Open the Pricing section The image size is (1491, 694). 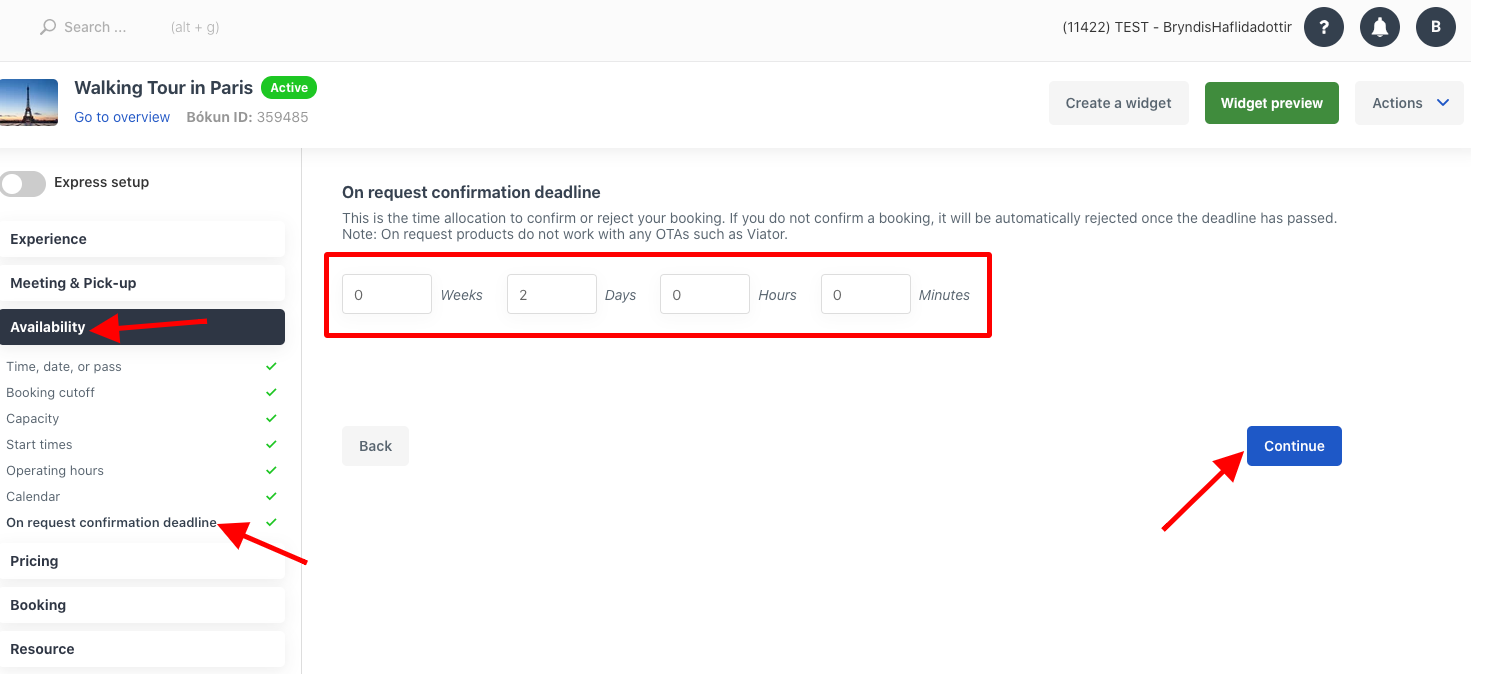[142, 561]
